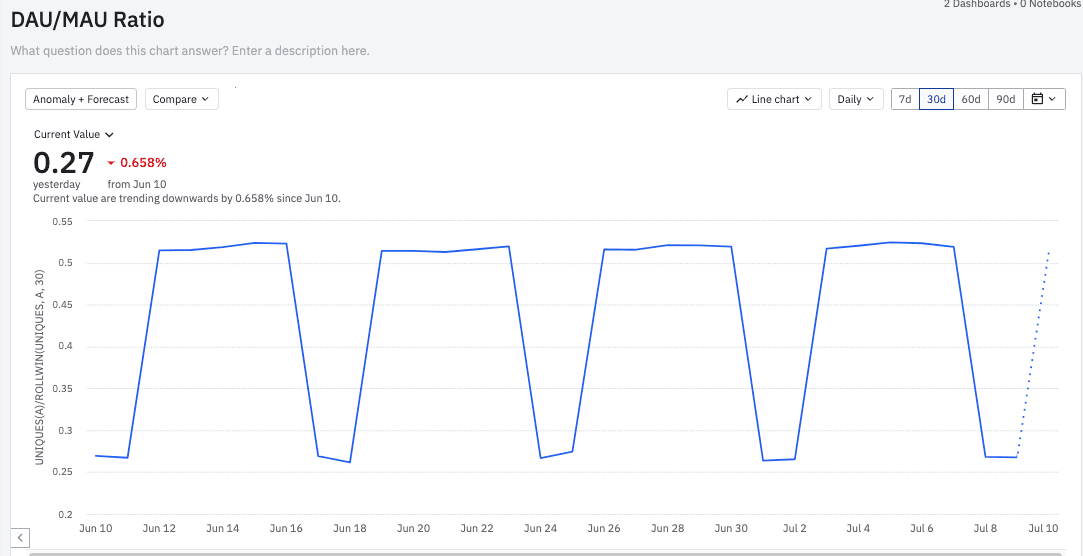1083x556 pixels.
Task: Click the DAU/MAU Ratio chart title
Action: point(88,20)
